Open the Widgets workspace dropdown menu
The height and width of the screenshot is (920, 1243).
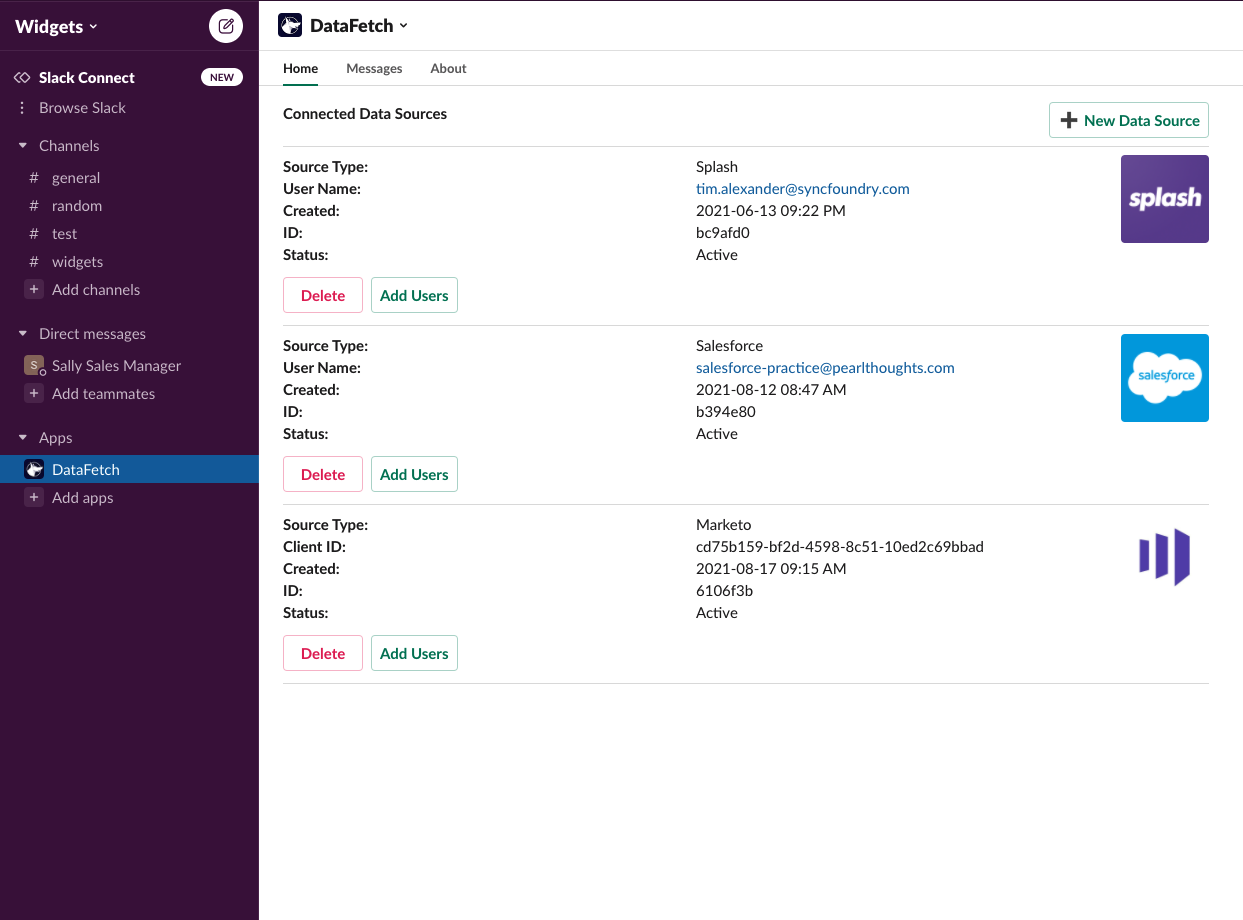56,27
